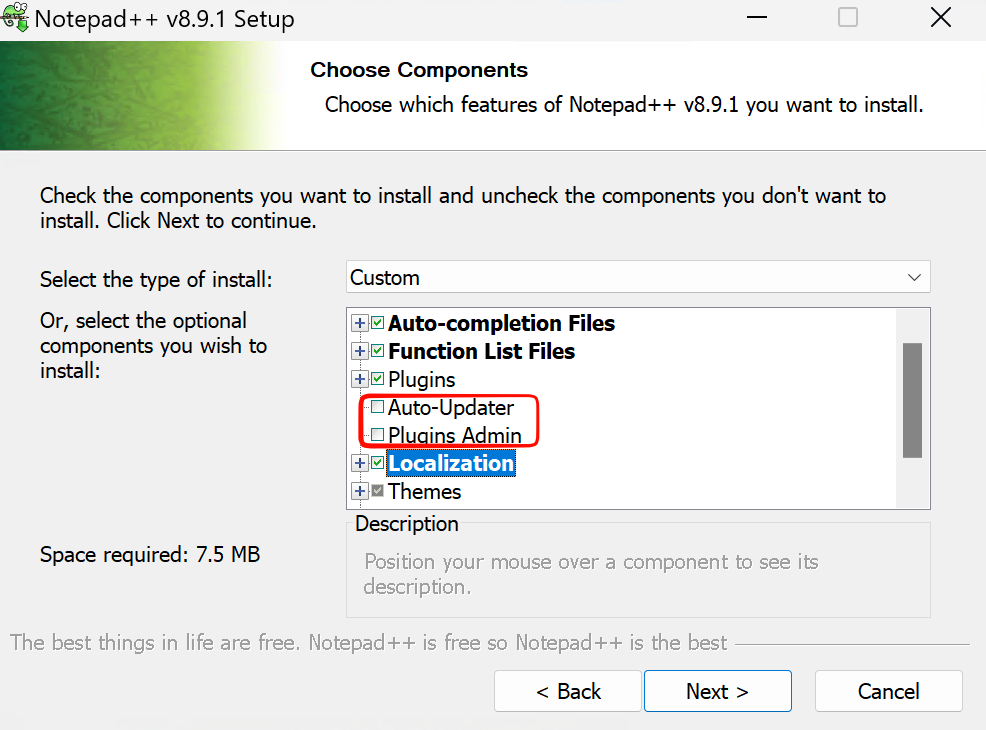Uncheck the Plugins checkbox
The height and width of the screenshot is (730, 986).
click(377, 379)
